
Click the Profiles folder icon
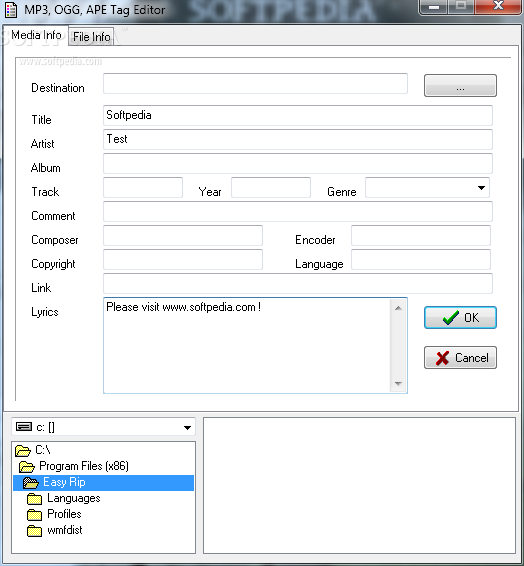click(x=34, y=514)
